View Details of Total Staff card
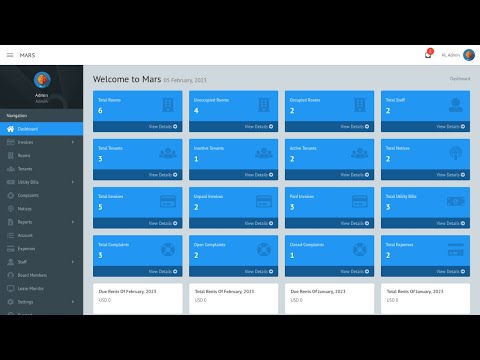 pos(451,127)
